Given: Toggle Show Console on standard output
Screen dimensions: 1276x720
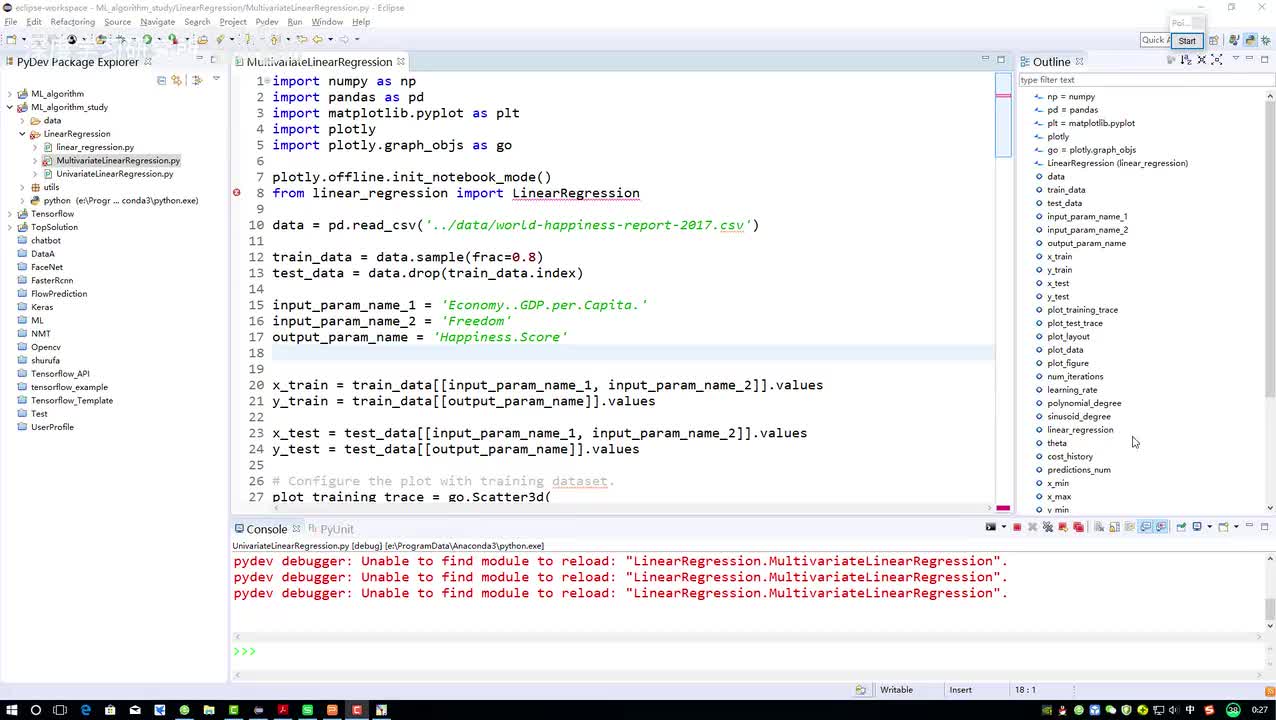Looking at the screenshot, I should coord(1146,527).
